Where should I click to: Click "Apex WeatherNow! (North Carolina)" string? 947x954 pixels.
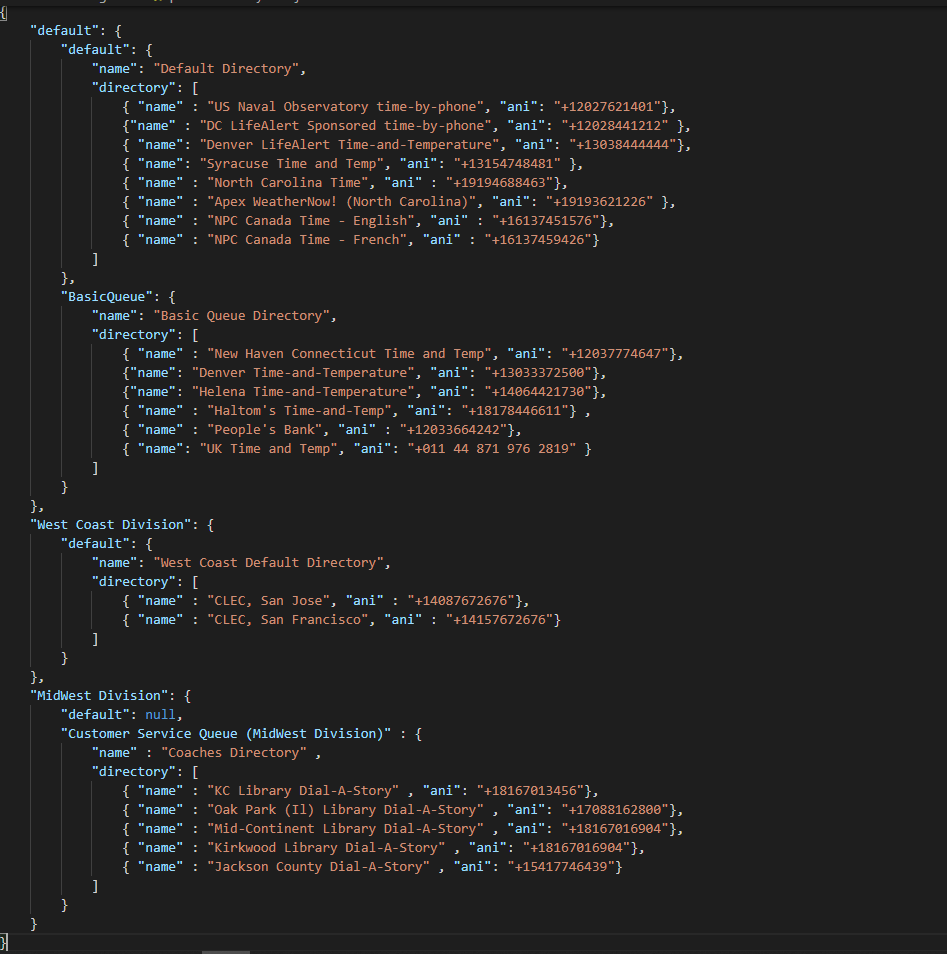[x=341, y=201]
